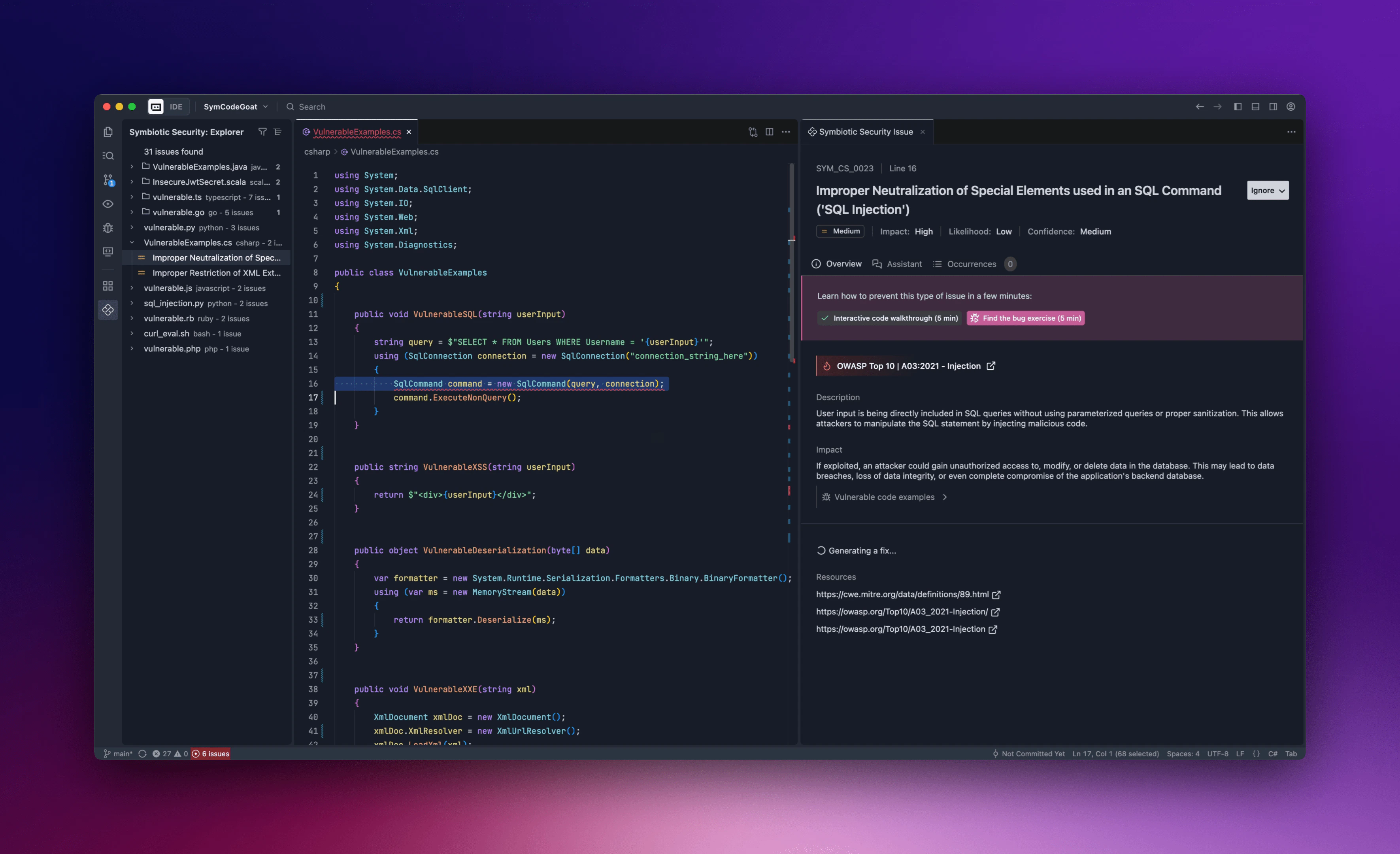Click the filter funnel icon in Explorer header
Viewport: 1400px width, 854px height.
click(262, 132)
